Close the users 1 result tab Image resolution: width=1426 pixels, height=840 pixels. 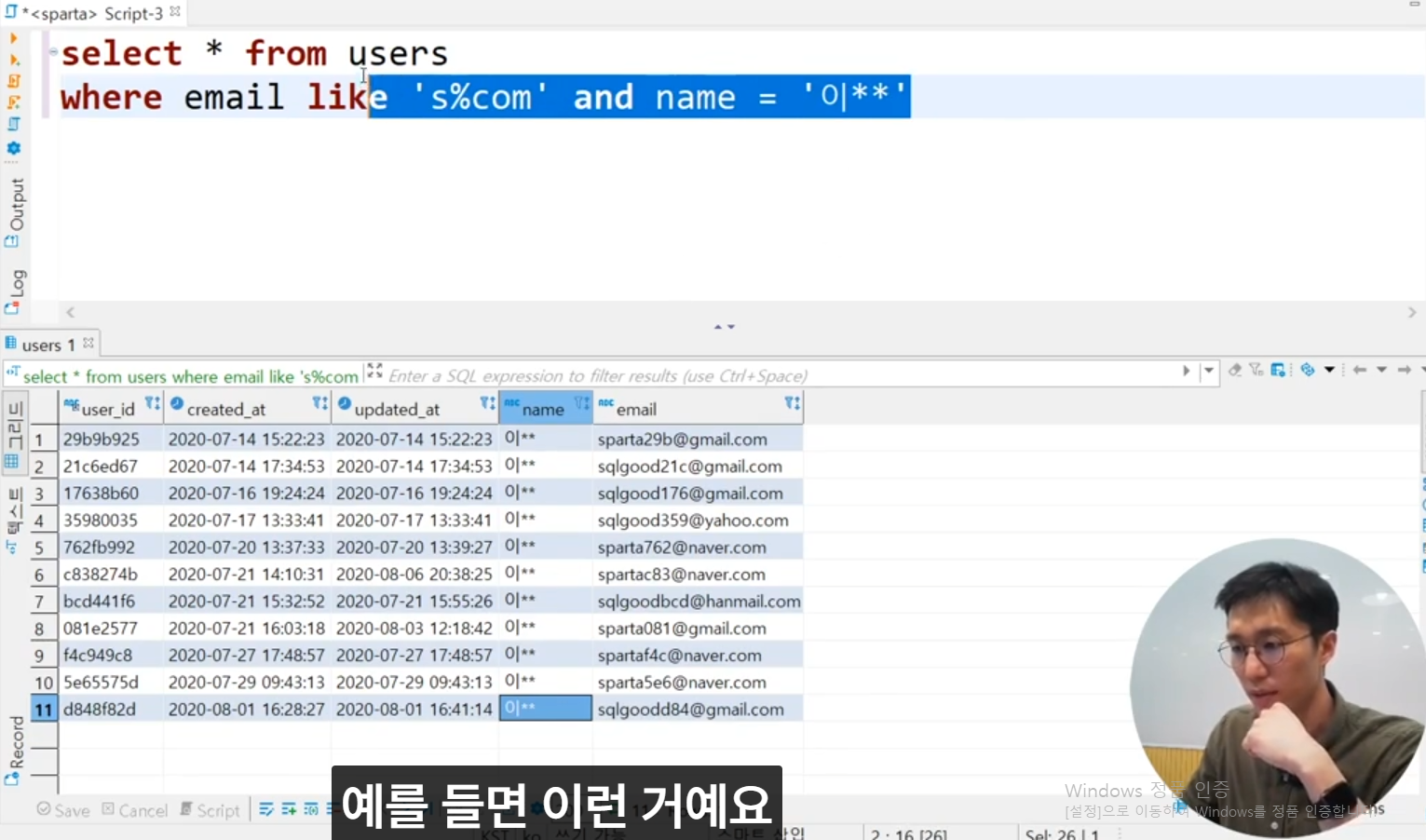tap(88, 344)
